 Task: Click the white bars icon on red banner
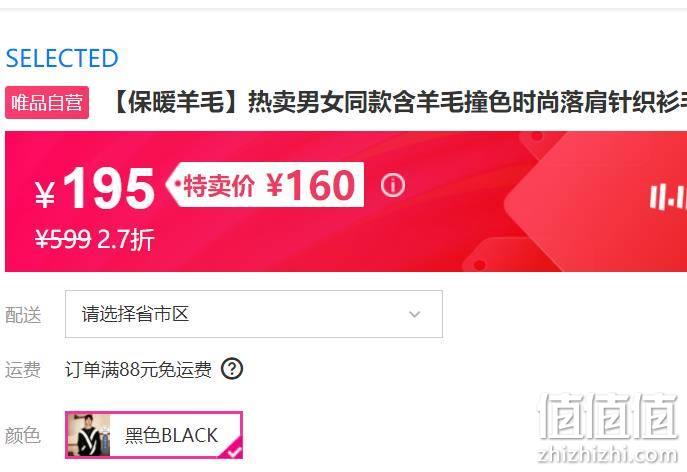click(x=668, y=197)
